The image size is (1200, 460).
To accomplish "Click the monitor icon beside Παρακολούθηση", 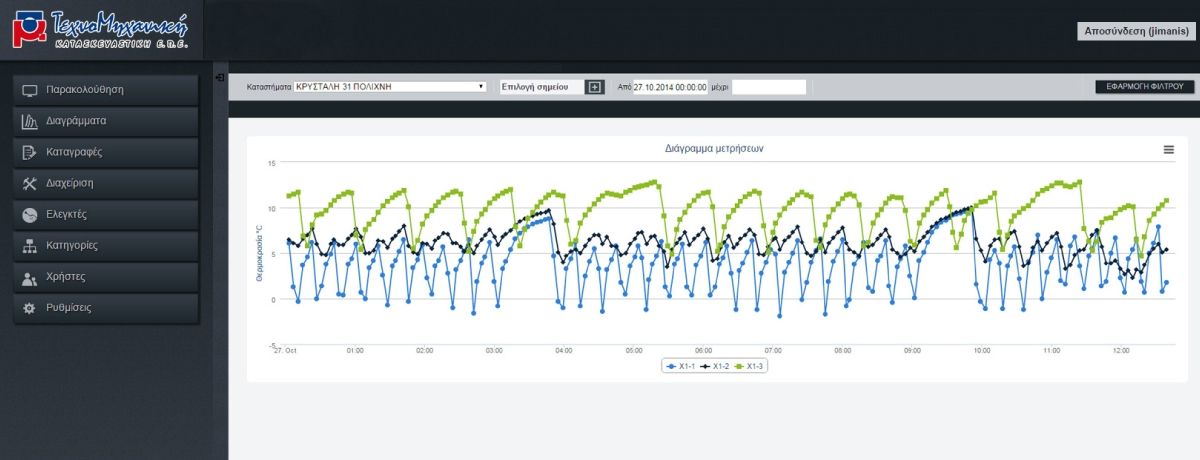I will [x=29, y=90].
